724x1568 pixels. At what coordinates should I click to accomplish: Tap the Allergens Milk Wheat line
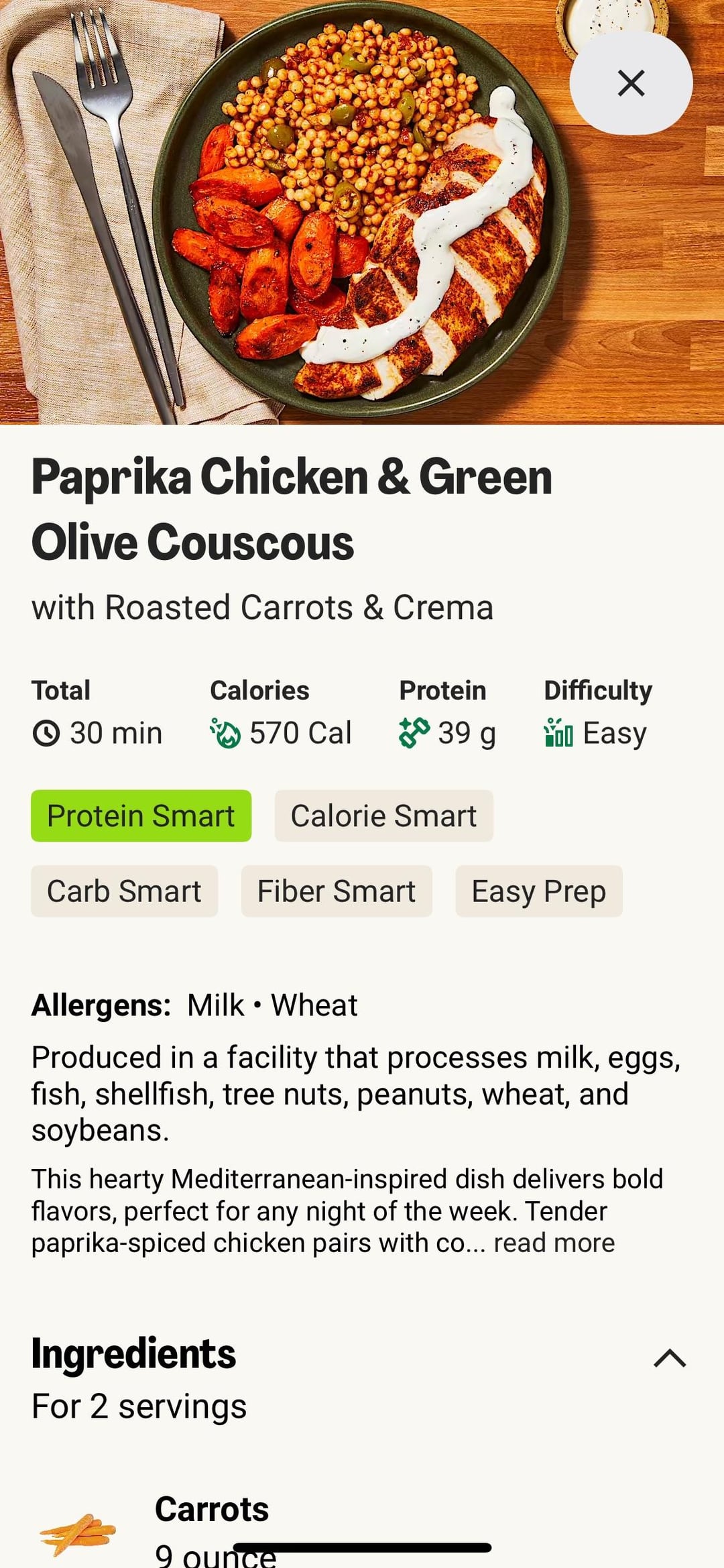click(x=194, y=1005)
